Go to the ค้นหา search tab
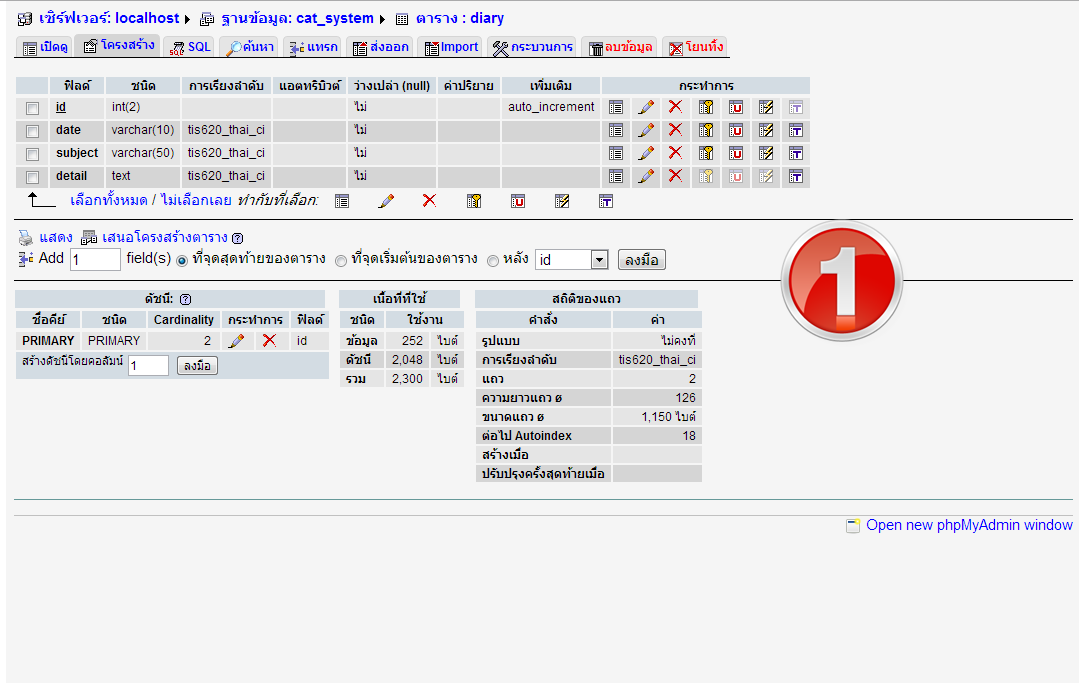Screen dimensions: 1079x683 pyautogui.click(x=249, y=47)
